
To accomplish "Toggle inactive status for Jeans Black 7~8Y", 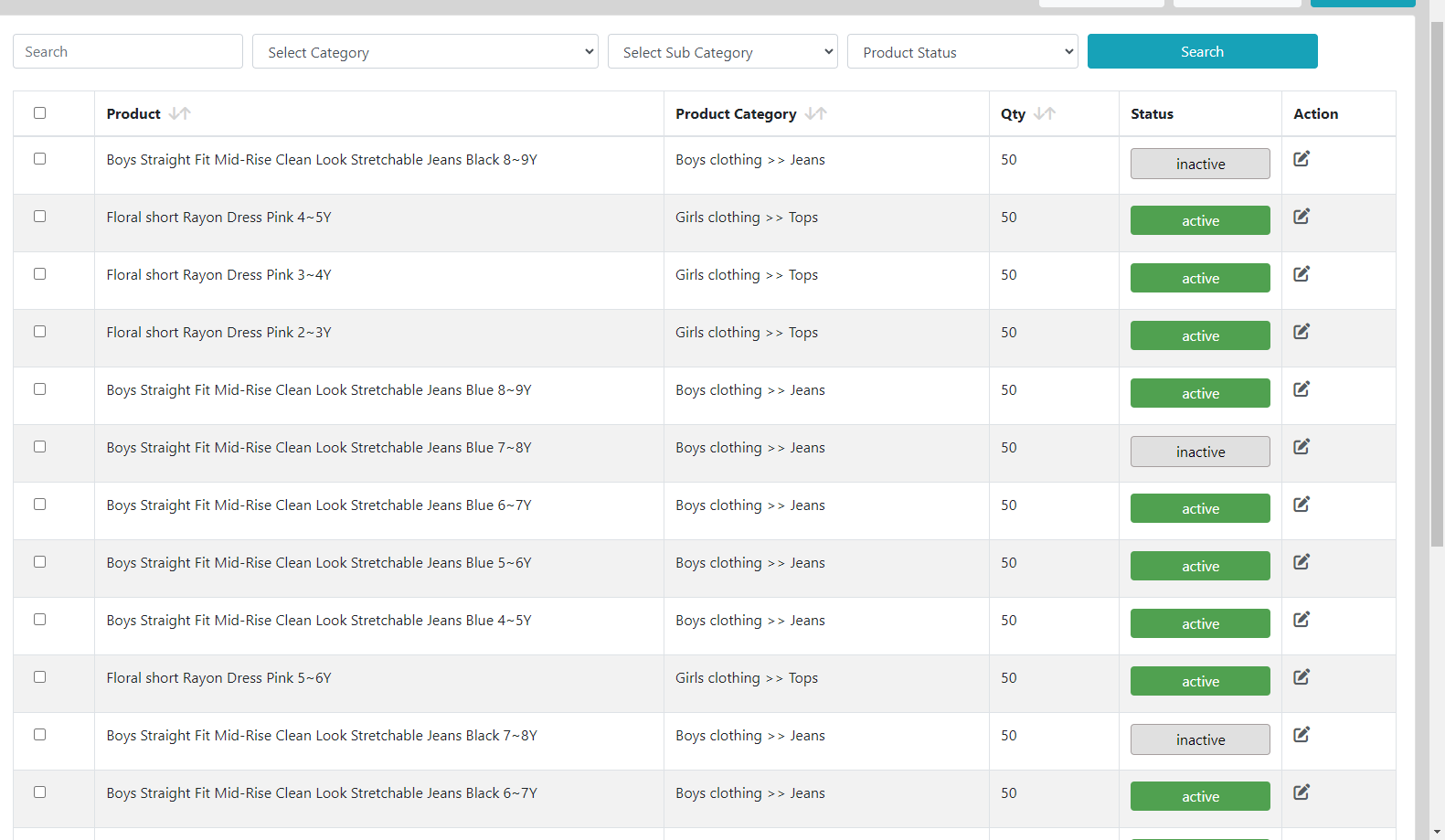I will coord(1200,739).
